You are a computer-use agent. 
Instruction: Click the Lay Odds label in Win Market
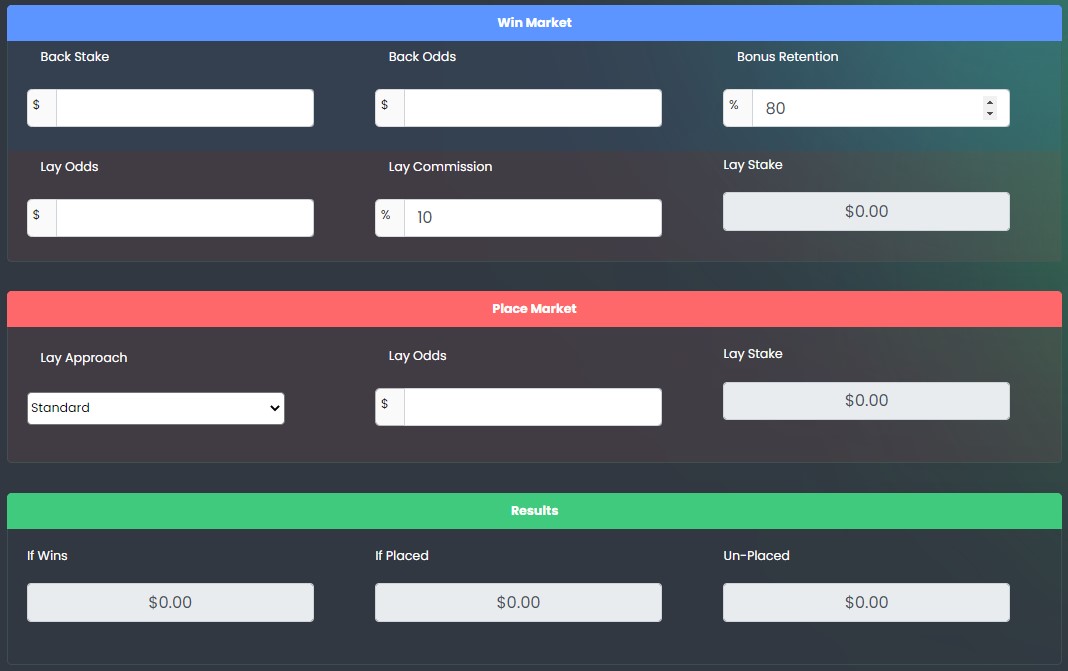point(69,167)
